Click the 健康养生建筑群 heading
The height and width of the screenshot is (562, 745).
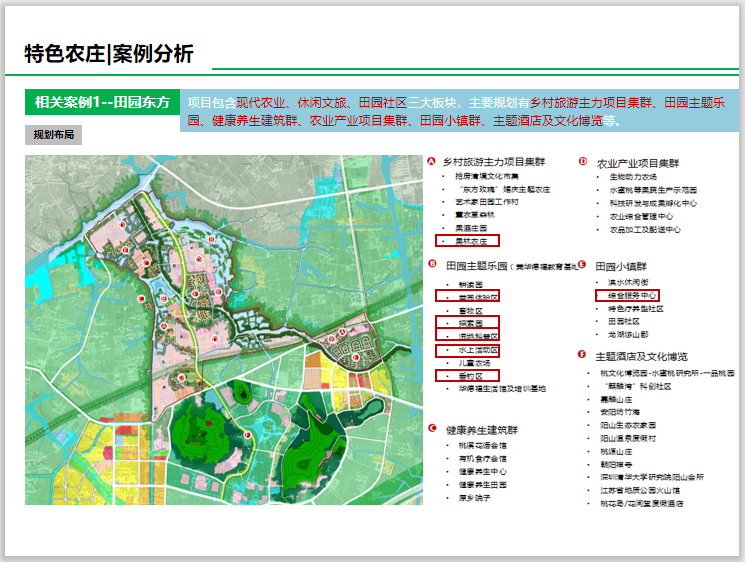pos(480,429)
